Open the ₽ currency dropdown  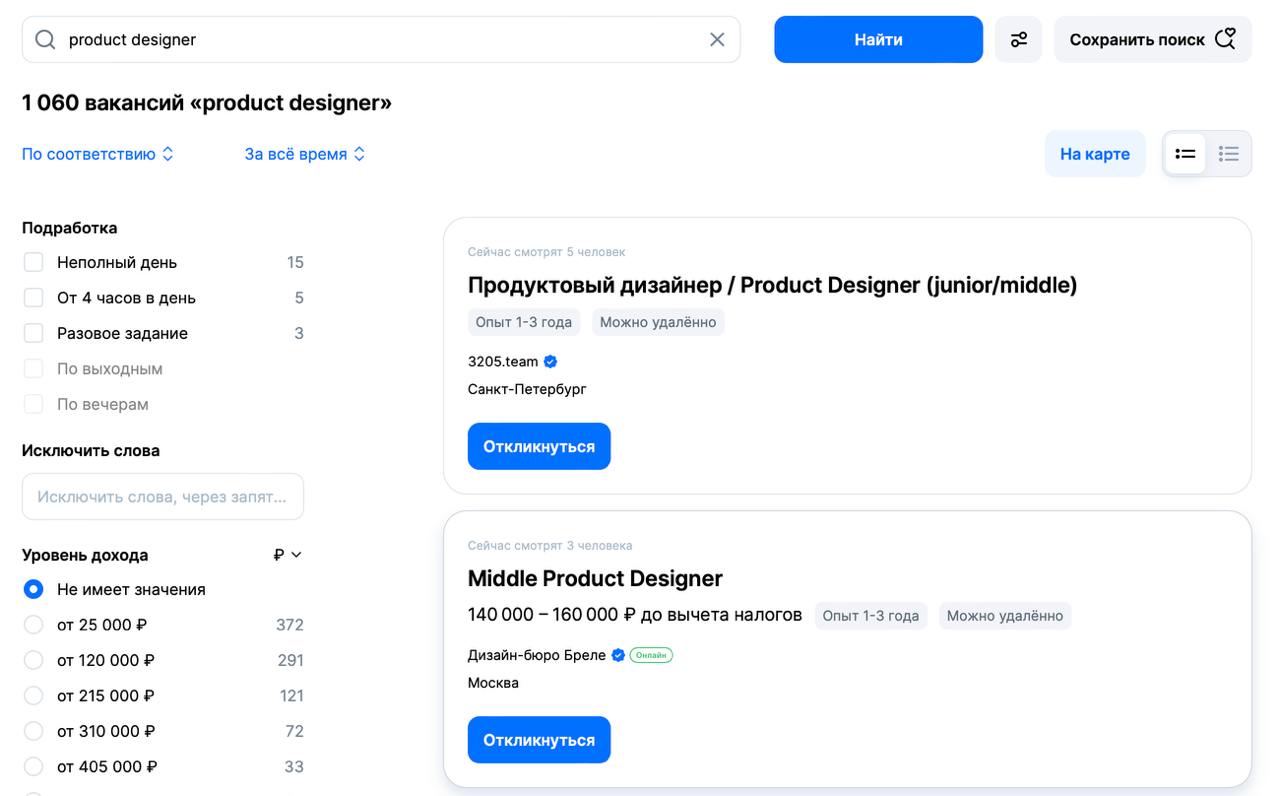[x=287, y=555]
